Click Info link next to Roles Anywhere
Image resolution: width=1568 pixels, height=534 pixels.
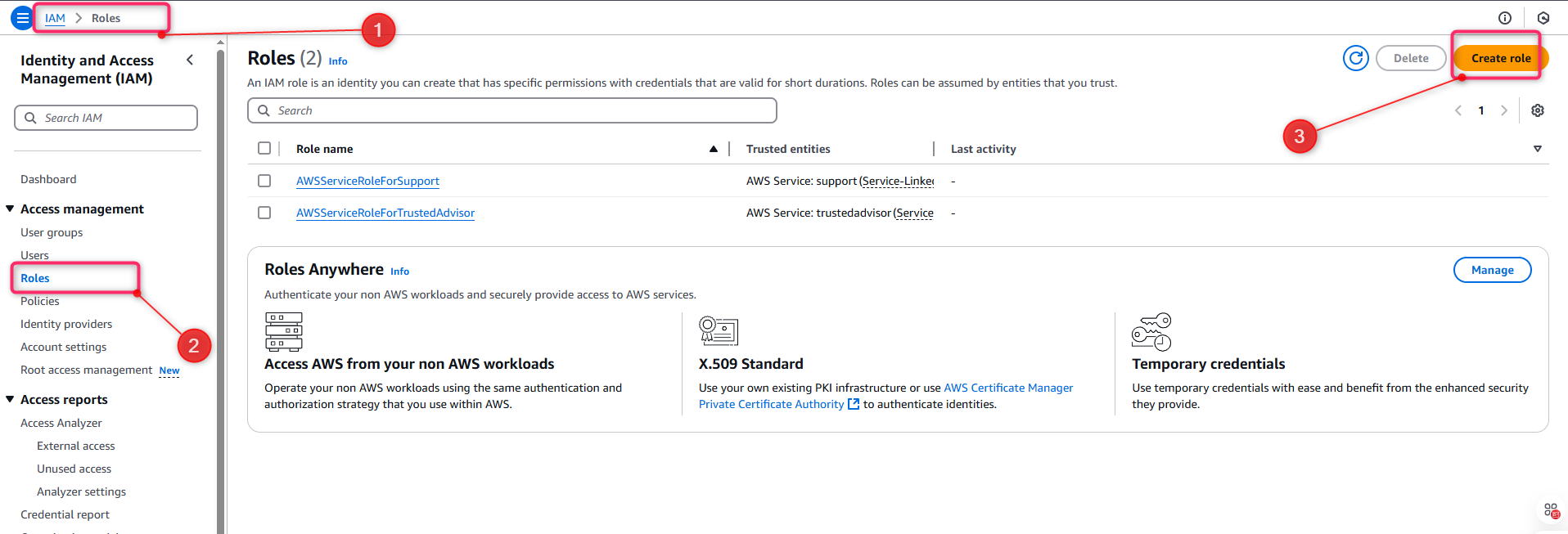[399, 271]
